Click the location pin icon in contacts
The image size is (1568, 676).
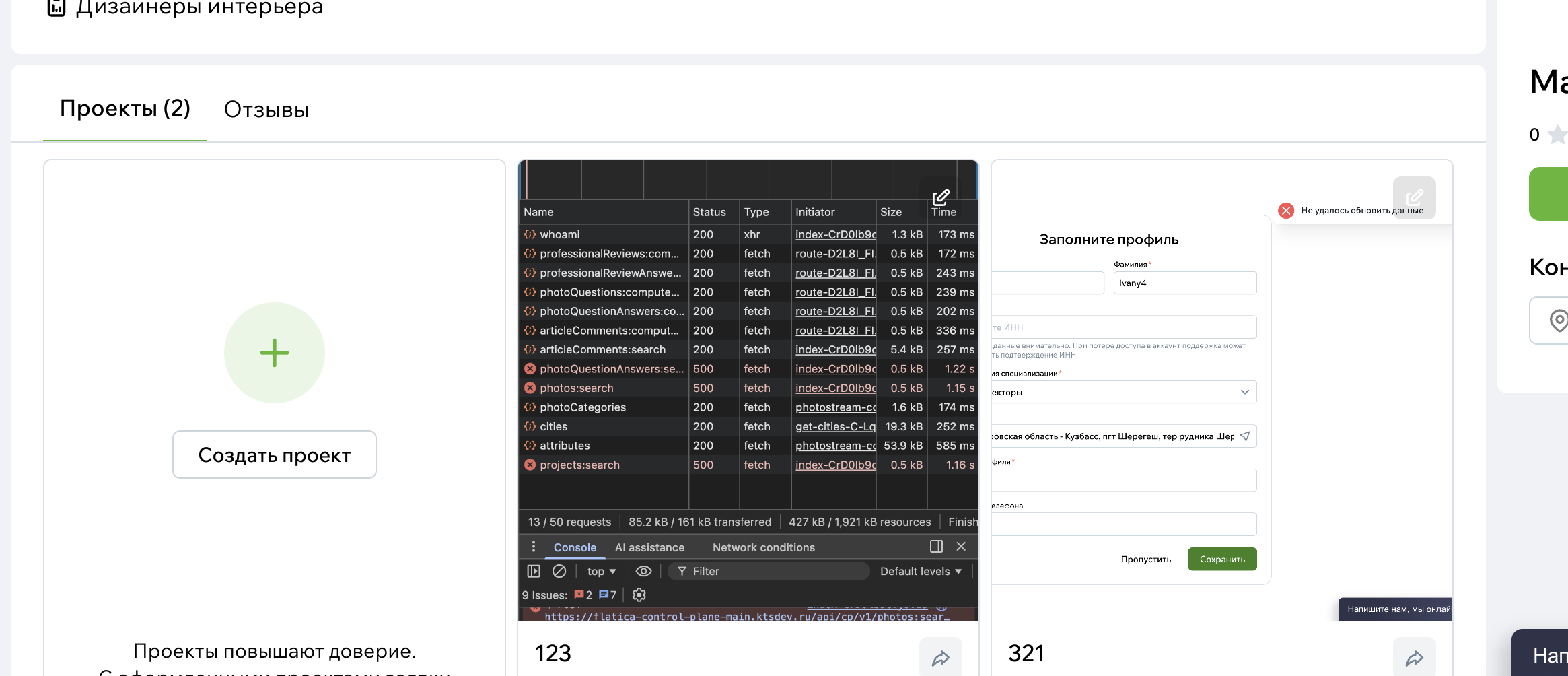point(1558,320)
